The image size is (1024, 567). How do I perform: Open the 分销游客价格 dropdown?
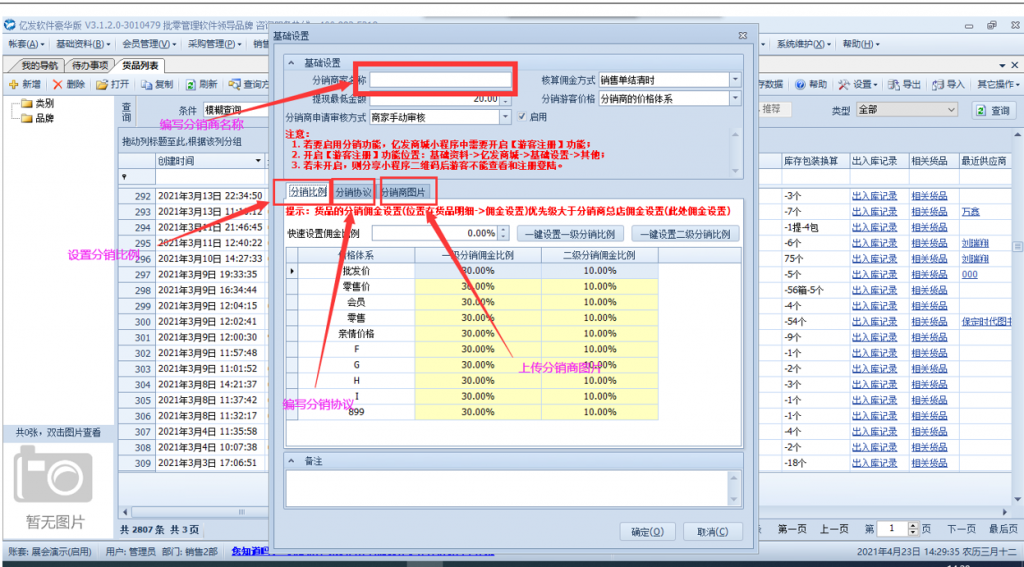coord(735,99)
